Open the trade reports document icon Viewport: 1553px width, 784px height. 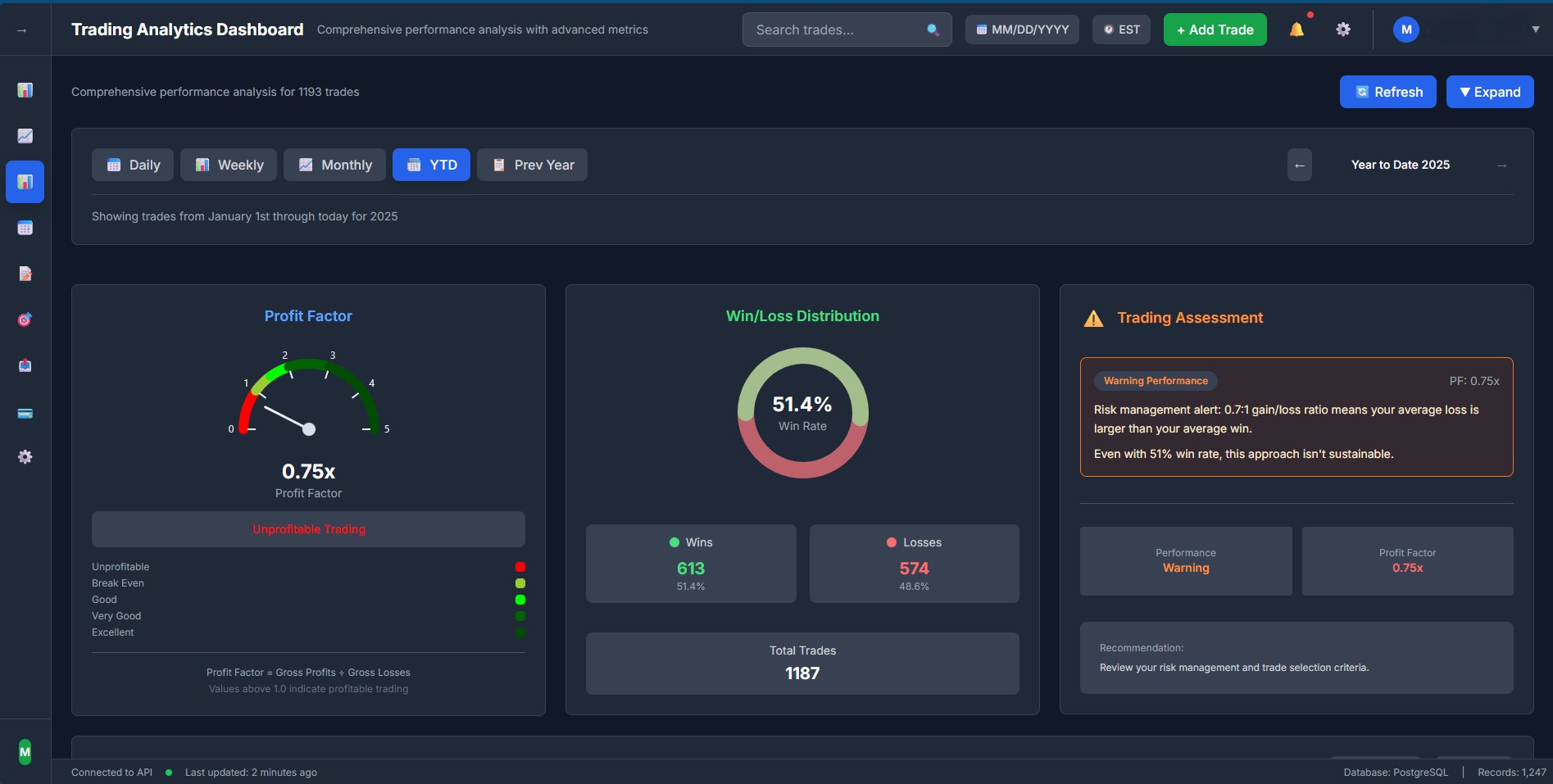[x=25, y=274]
